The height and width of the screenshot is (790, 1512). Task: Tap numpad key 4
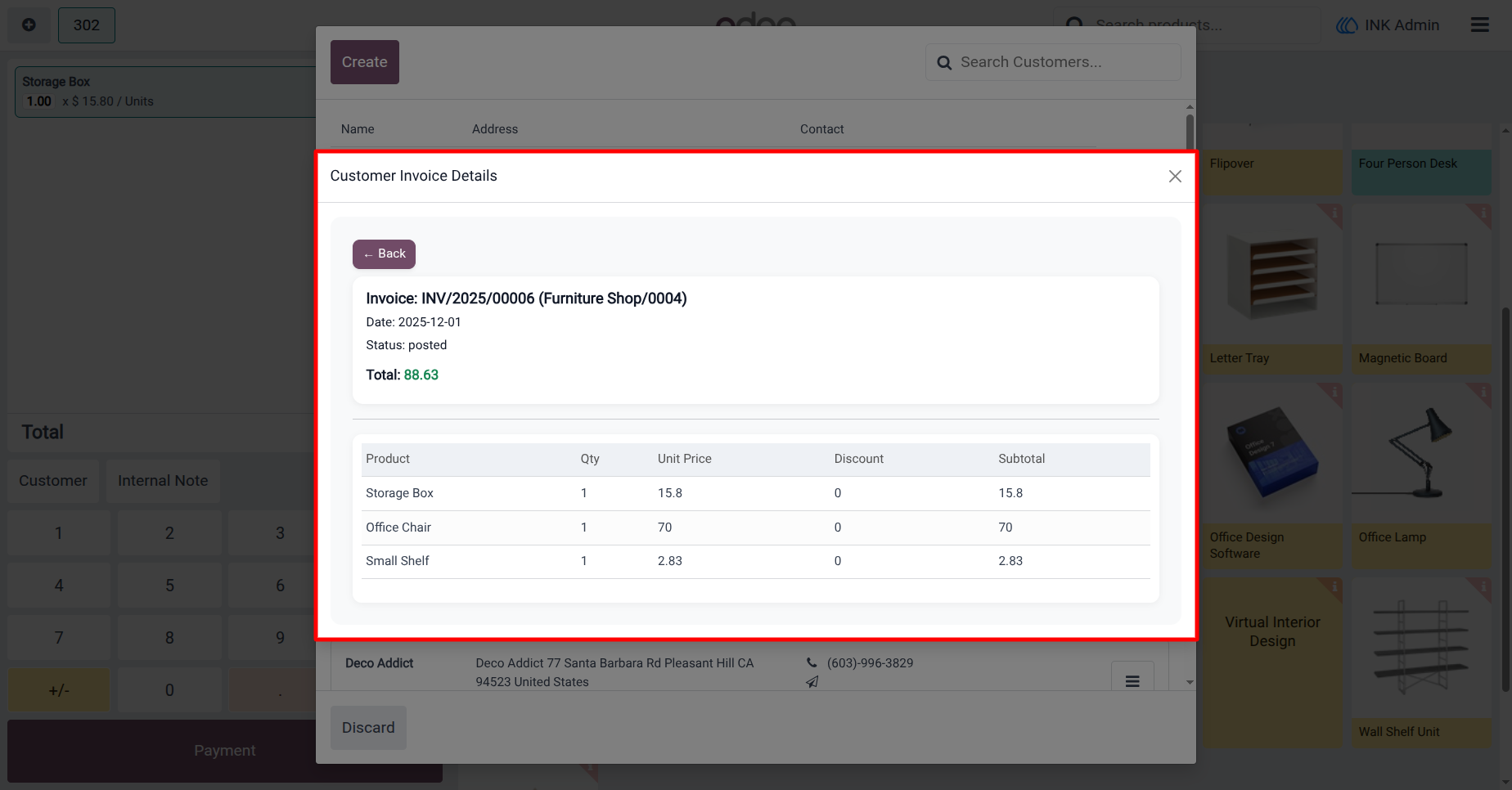[59, 586]
